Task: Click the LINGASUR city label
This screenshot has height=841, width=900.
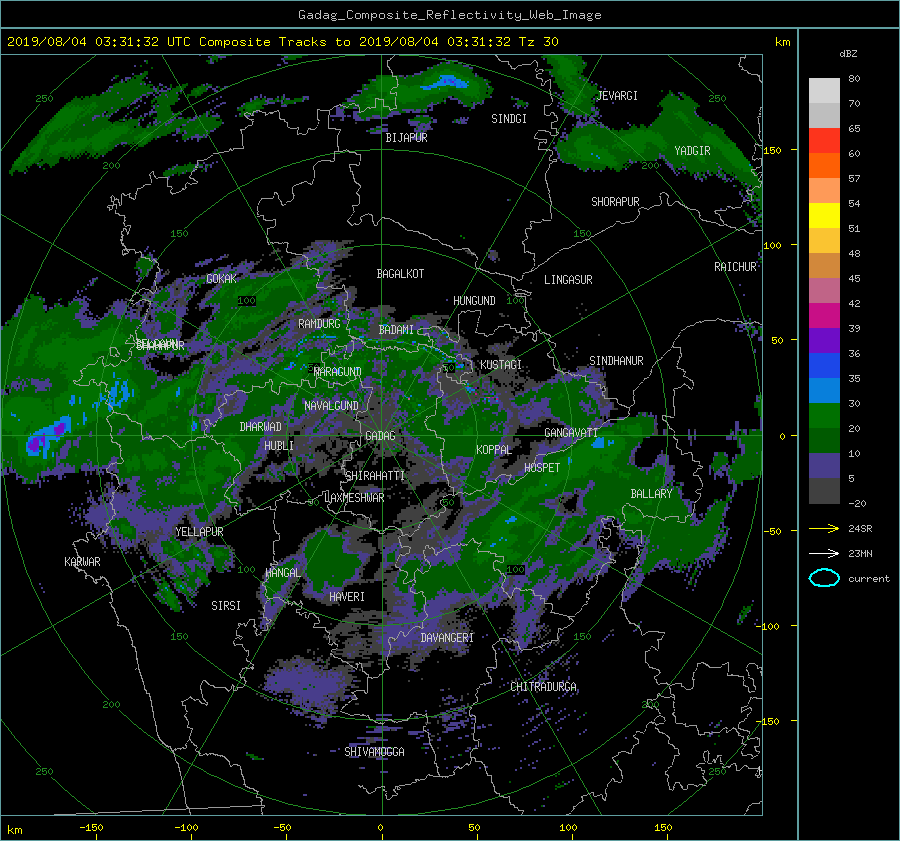Action: [568, 280]
